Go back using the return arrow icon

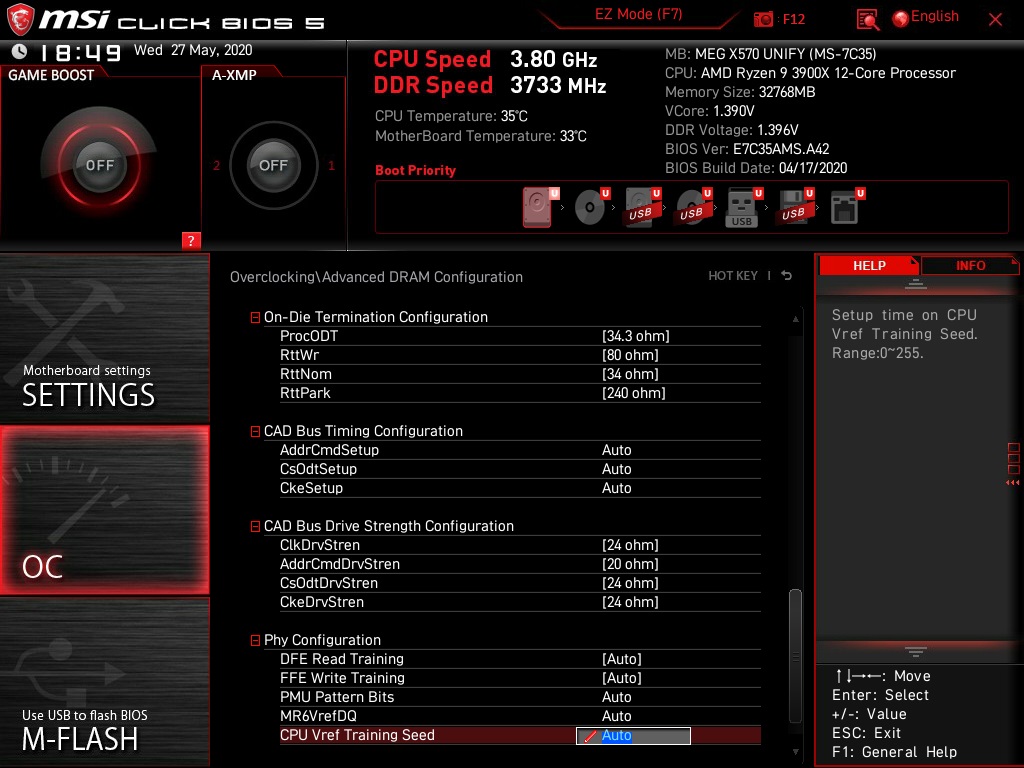point(787,276)
